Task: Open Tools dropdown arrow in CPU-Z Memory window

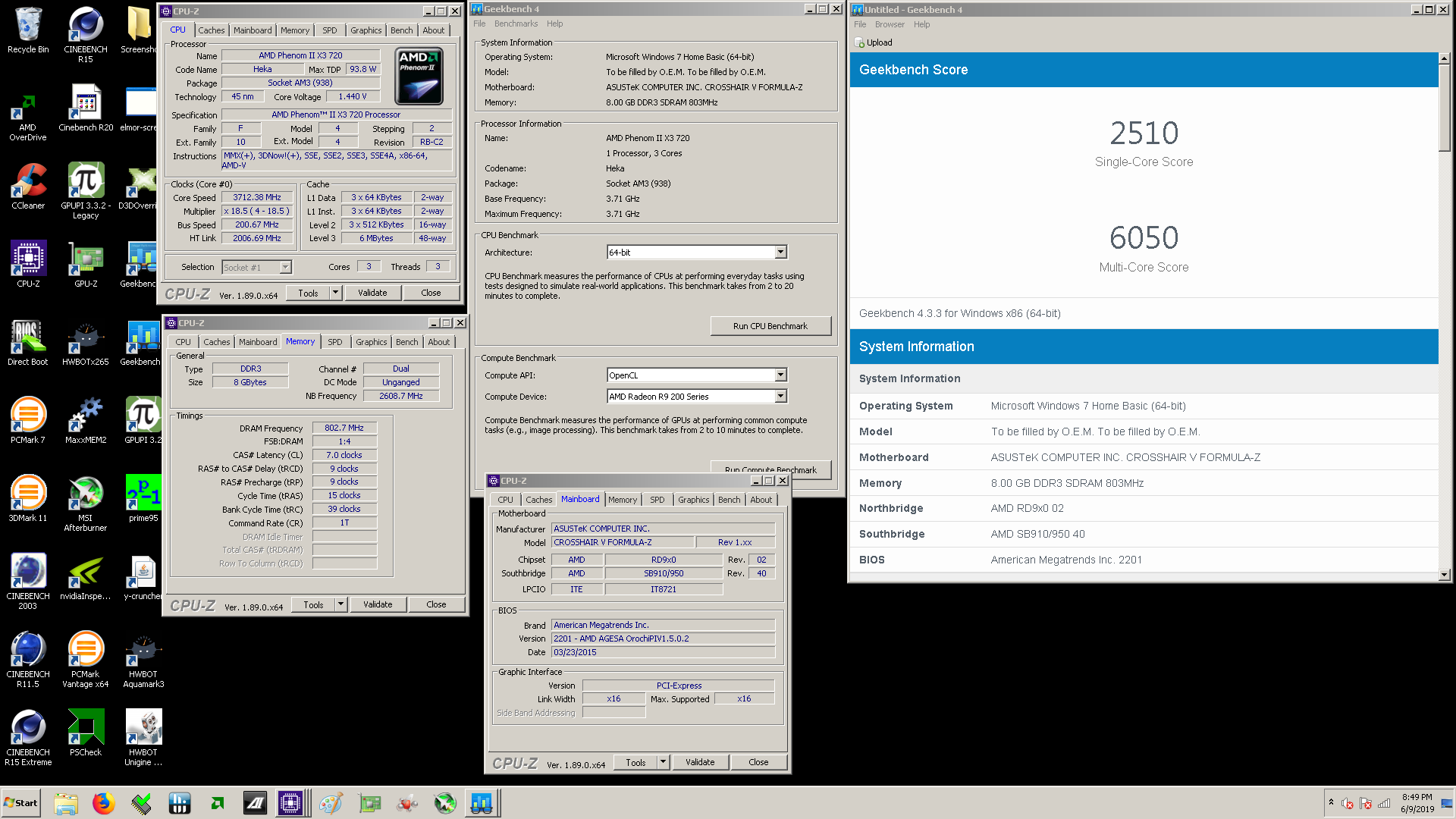Action: click(x=341, y=604)
